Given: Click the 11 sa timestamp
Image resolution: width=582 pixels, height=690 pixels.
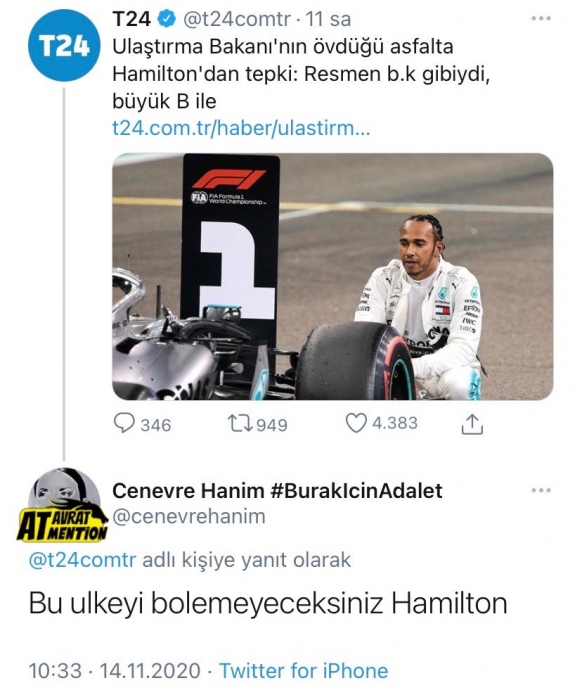Looking at the screenshot, I should [x=328, y=19].
